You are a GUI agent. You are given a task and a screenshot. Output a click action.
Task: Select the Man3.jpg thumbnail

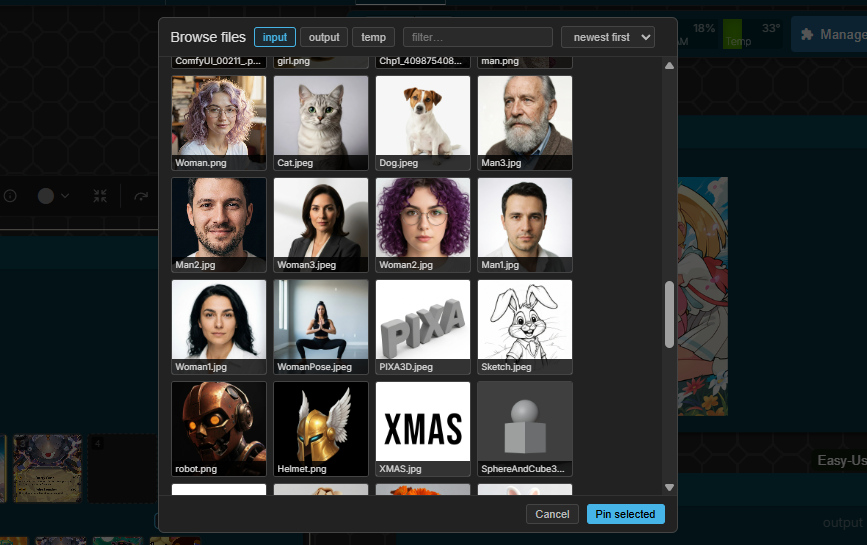(525, 123)
